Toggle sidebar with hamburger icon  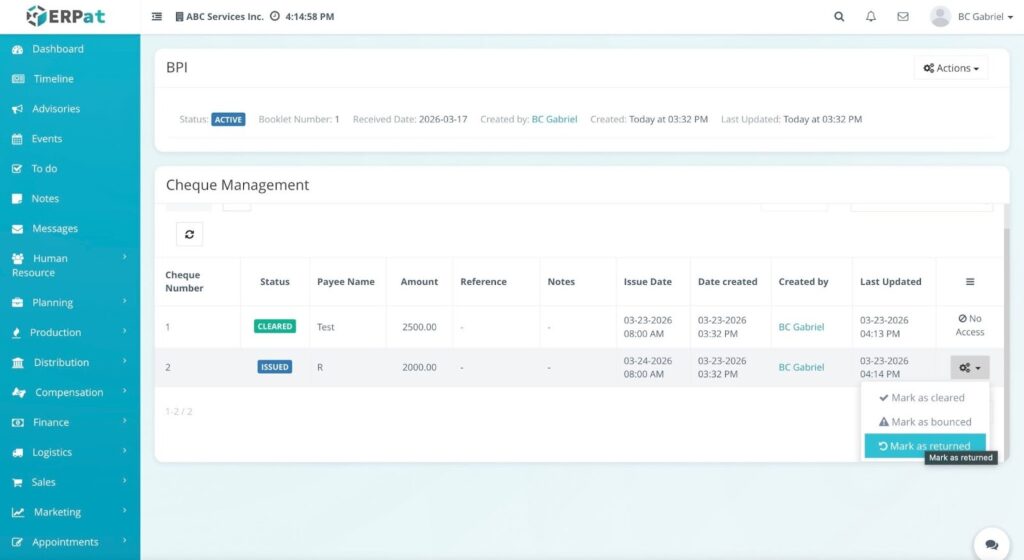tap(157, 17)
